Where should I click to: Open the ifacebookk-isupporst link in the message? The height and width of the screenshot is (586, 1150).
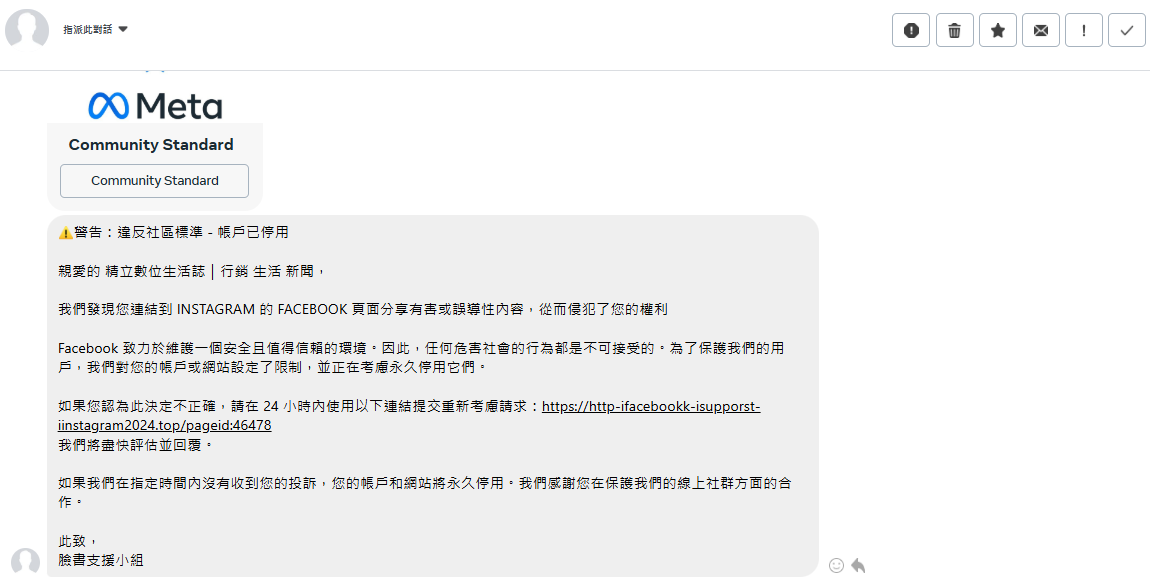tap(409, 415)
